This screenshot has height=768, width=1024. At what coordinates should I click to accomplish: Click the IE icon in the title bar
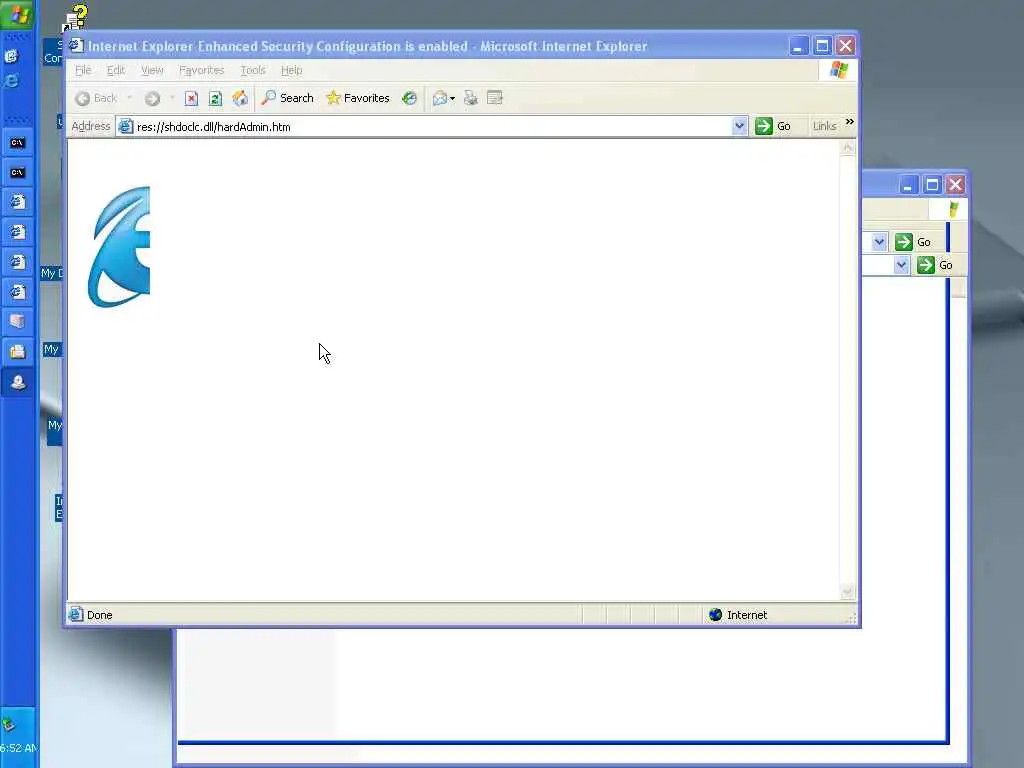tap(76, 45)
